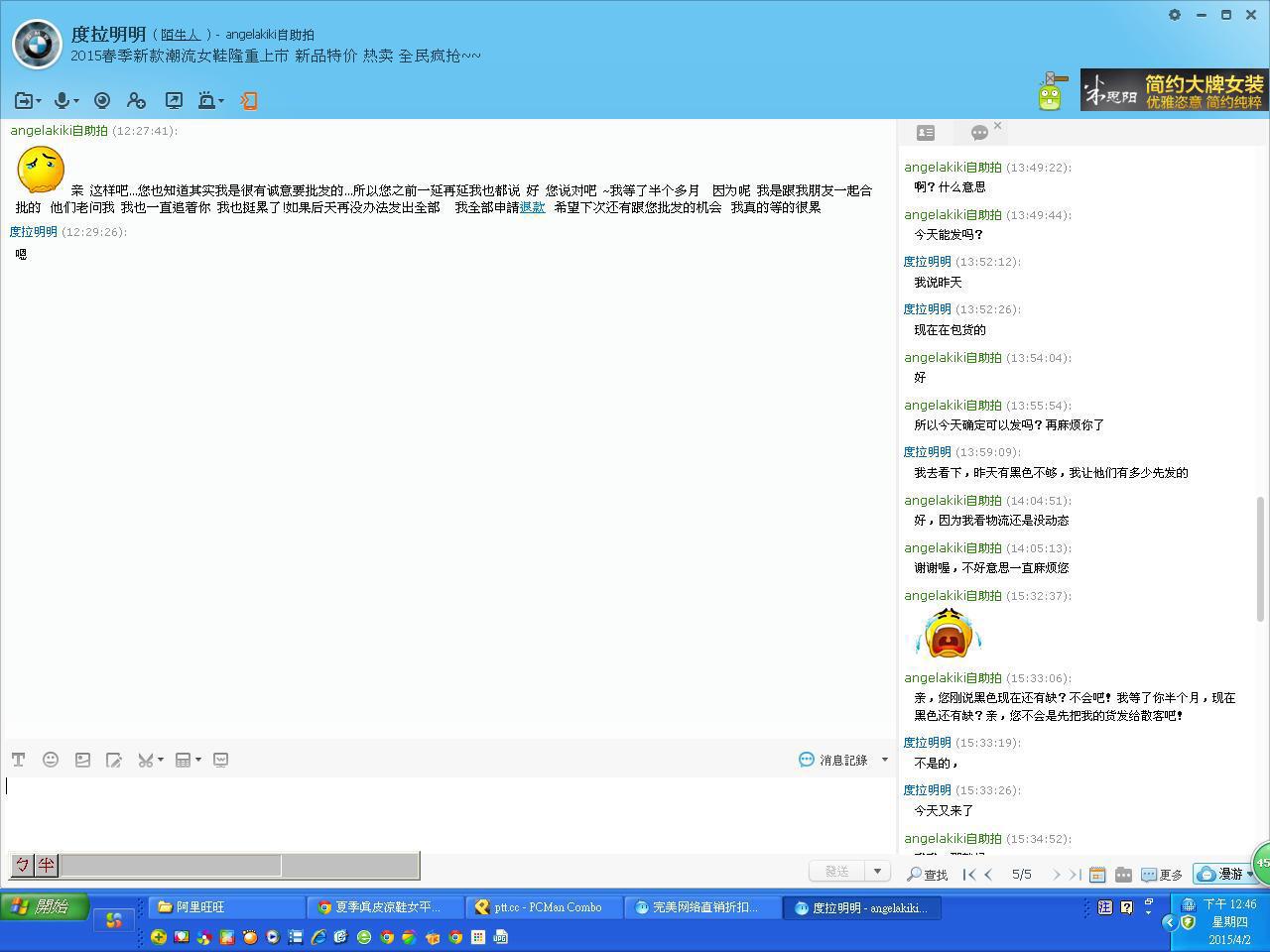Switch to the contact info card tab
The image size is (1270, 952).
pyautogui.click(x=926, y=132)
